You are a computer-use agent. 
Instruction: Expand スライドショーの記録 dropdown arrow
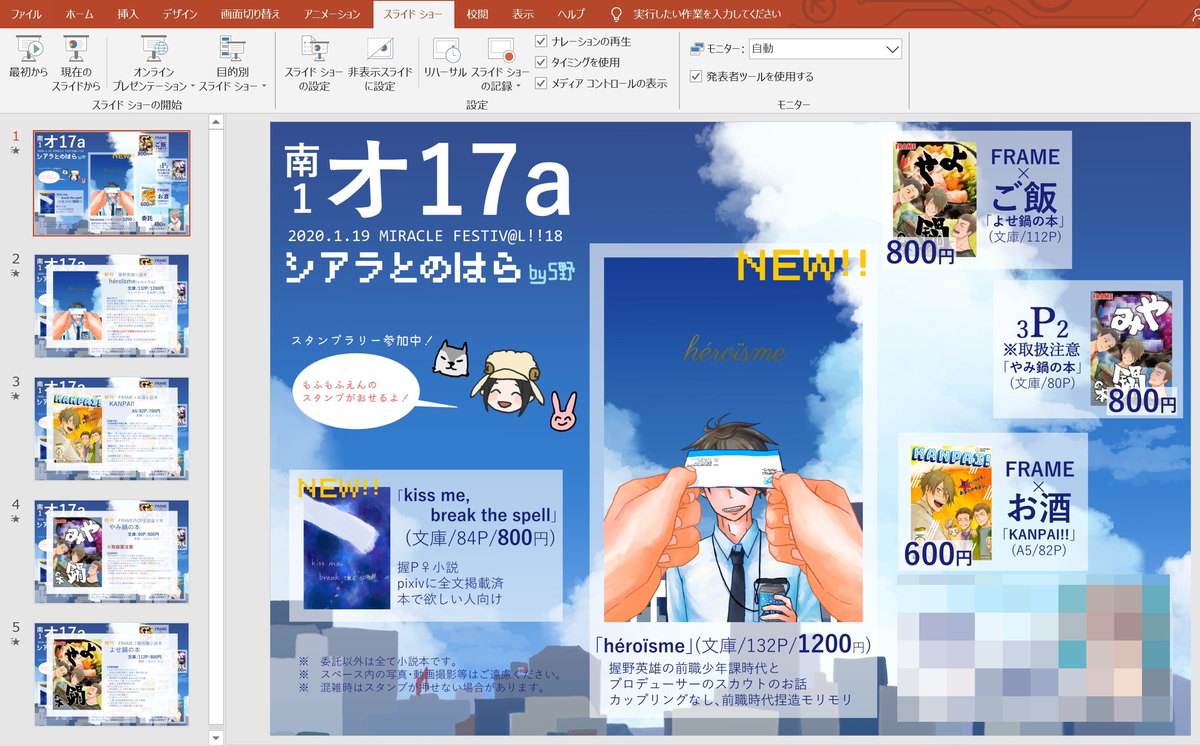(x=518, y=87)
